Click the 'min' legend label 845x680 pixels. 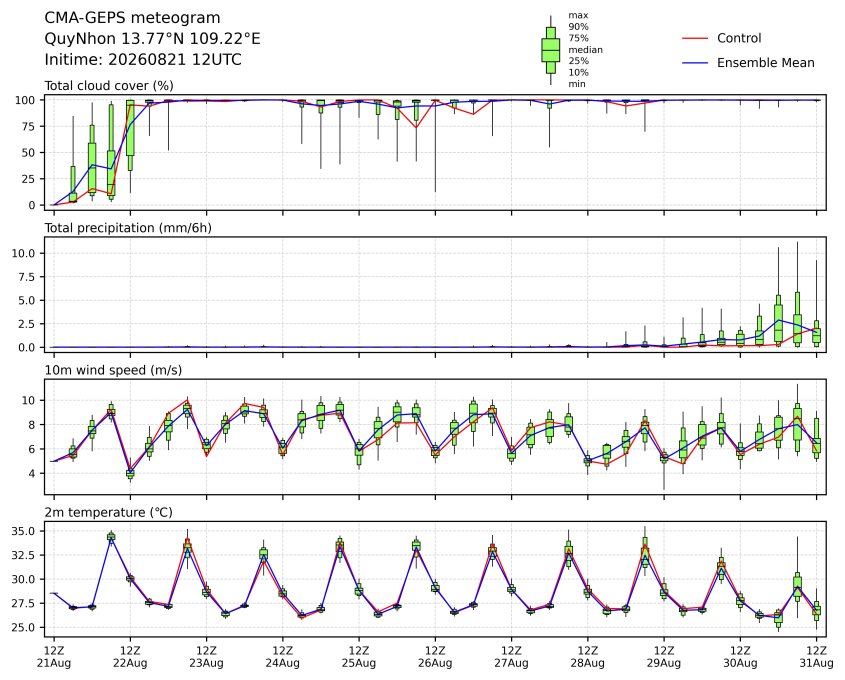click(x=577, y=84)
